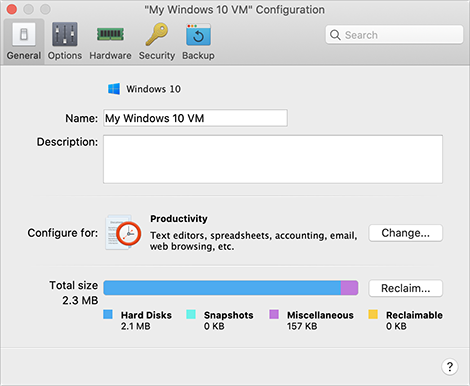The image size is (470, 386).
Task: Click inside the Description text box
Action: coord(273,159)
